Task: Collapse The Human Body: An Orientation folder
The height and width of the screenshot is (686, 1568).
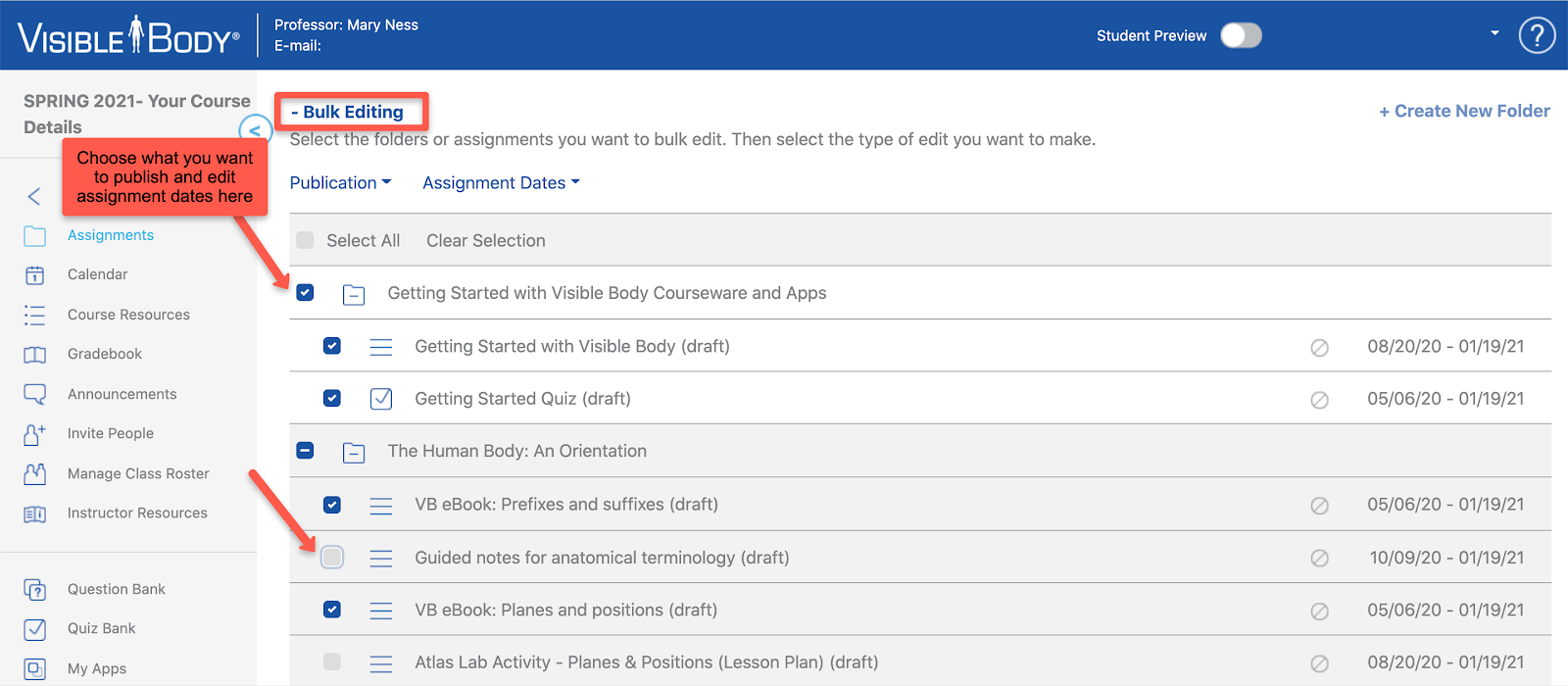Action: [354, 452]
